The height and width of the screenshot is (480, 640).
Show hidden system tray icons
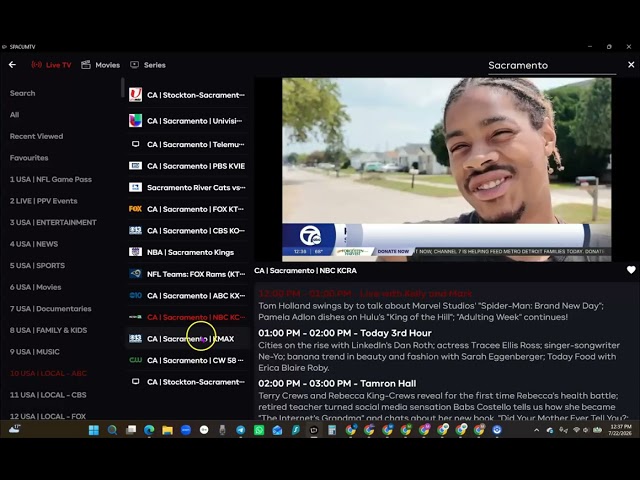click(x=536, y=430)
